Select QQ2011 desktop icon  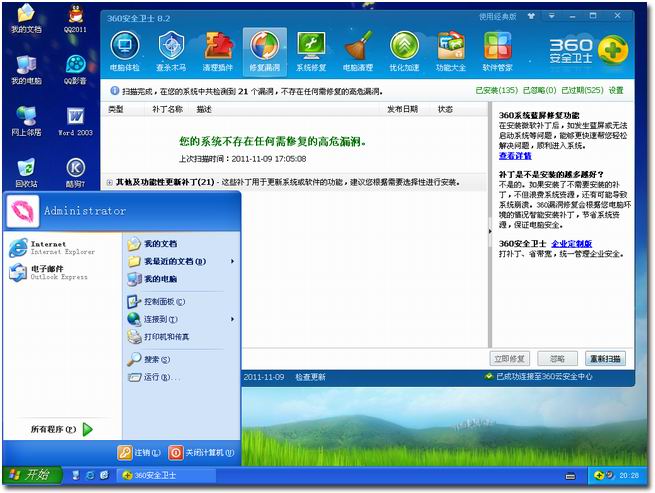(x=76, y=19)
